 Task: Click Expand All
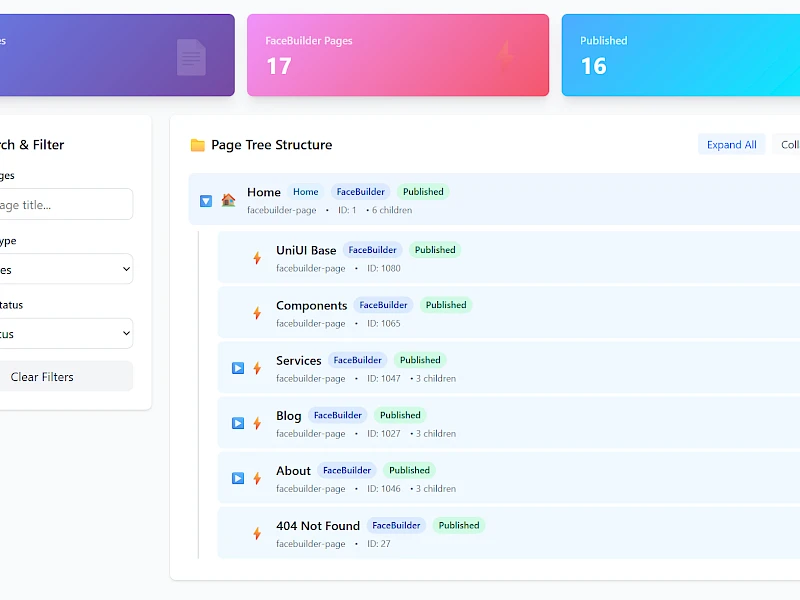click(731, 144)
